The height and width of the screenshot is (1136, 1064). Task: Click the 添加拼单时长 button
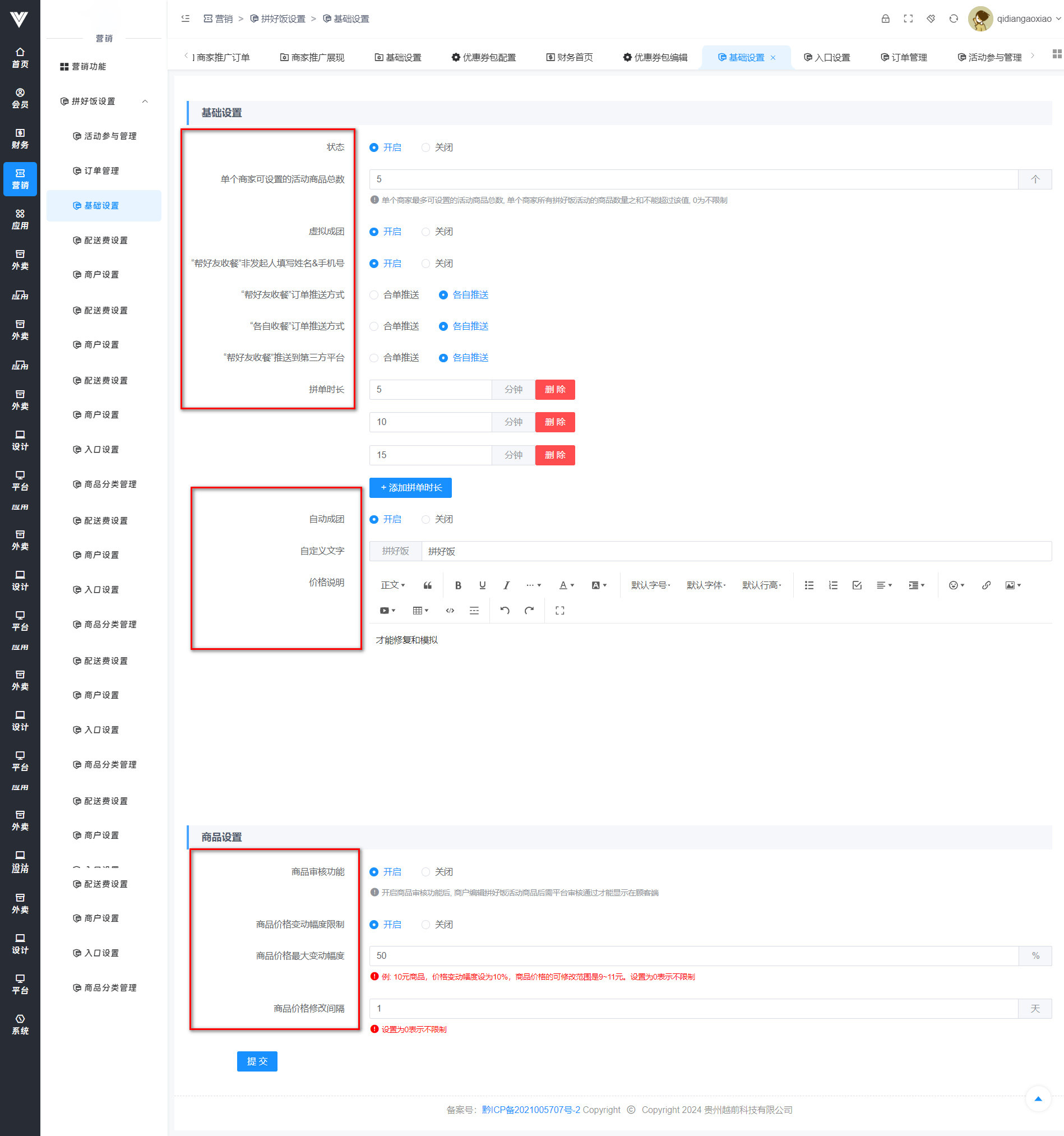point(410,487)
